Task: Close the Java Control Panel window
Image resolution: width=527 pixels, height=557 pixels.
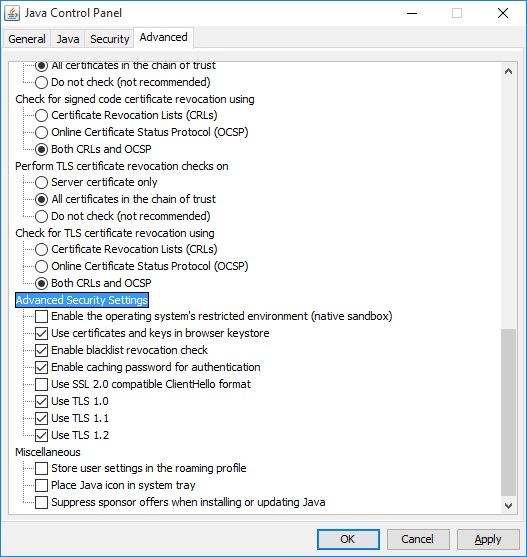Action: 502,13
